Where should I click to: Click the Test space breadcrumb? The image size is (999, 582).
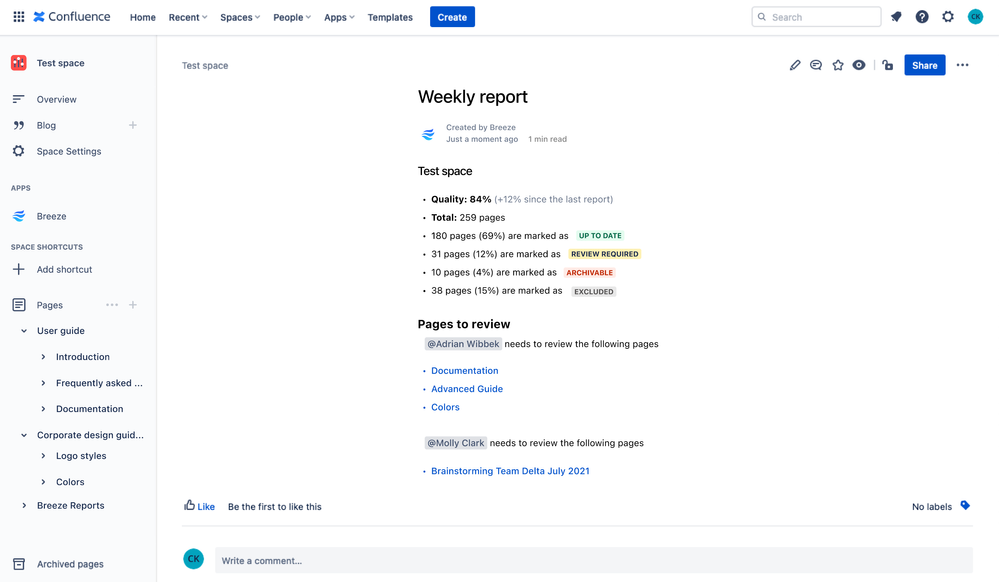(205, 65)
